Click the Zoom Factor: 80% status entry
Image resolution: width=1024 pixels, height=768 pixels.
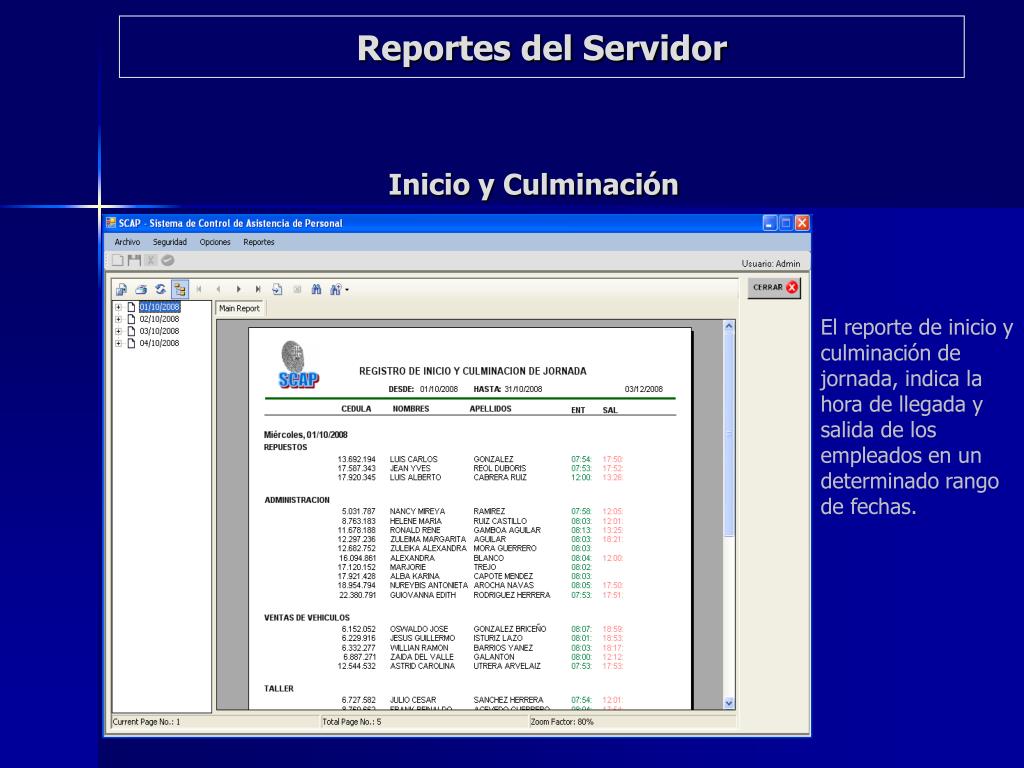click(562, 722)
